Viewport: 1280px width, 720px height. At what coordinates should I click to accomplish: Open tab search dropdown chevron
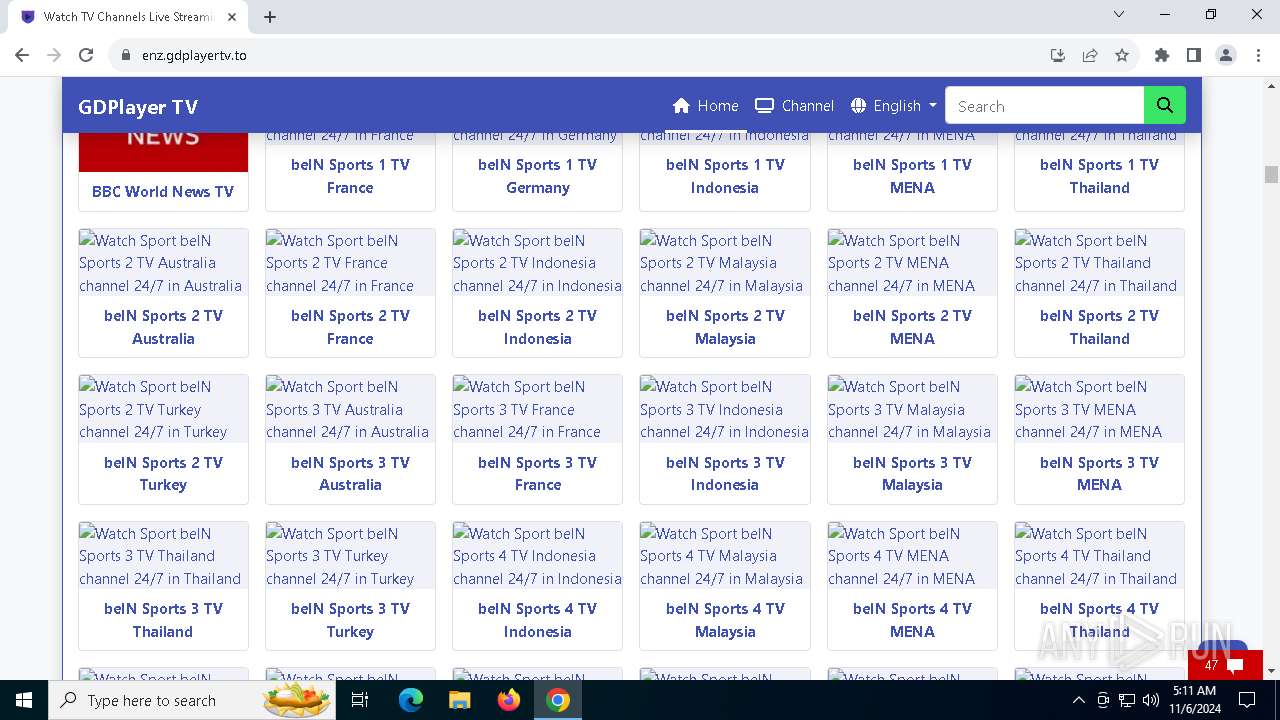pyautogui.click(x=1119, y=14)
